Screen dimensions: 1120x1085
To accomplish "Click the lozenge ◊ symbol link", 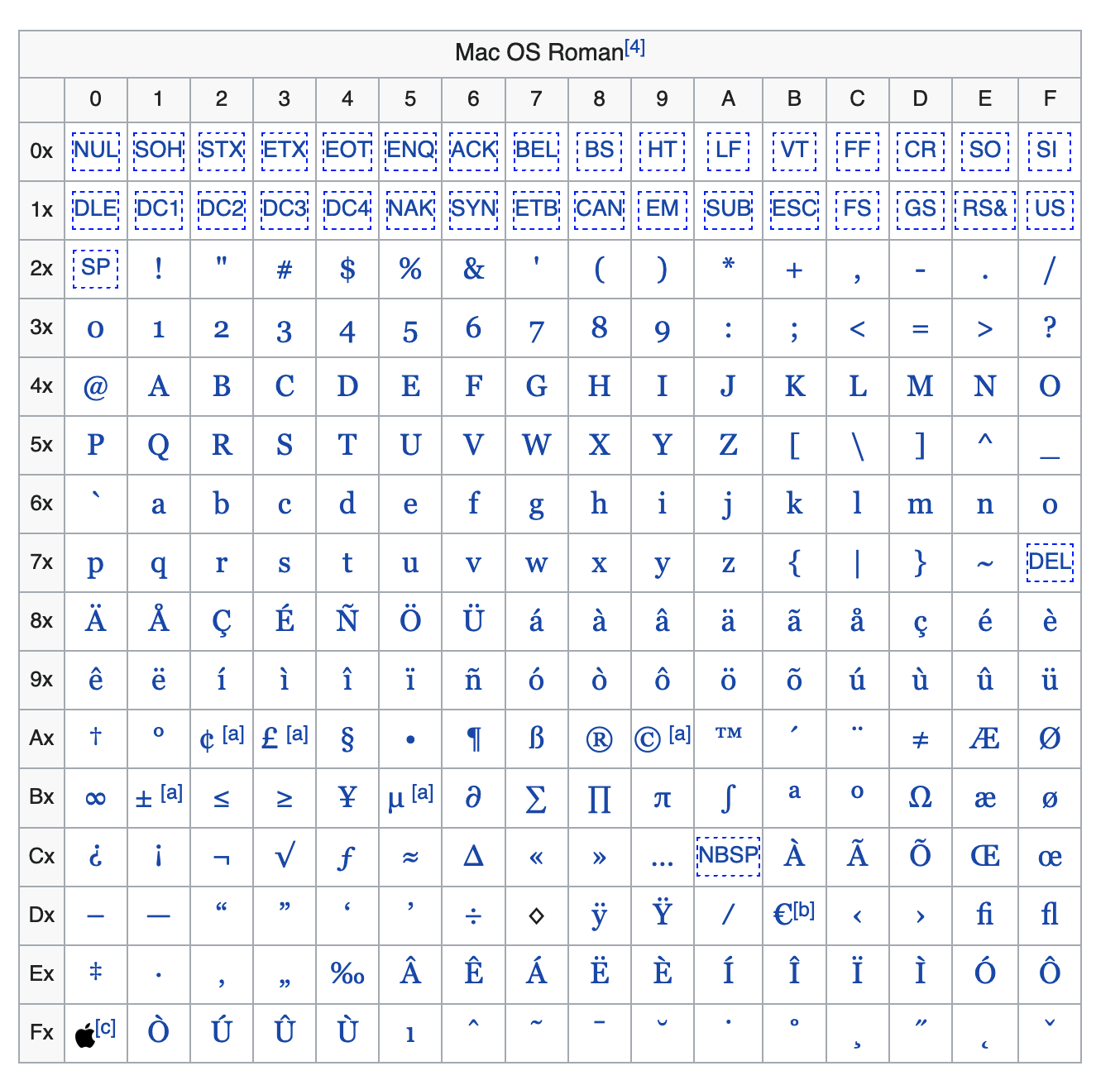I will pyautogui.click(x=536, y=915).
